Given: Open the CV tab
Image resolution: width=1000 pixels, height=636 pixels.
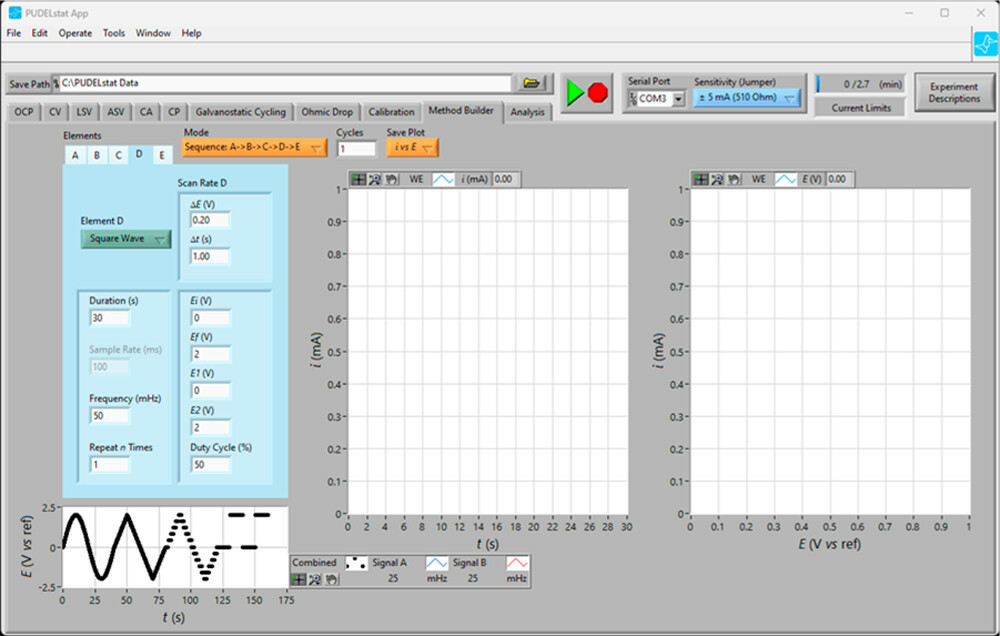Looking at the screenshot, I should point(55,112).
